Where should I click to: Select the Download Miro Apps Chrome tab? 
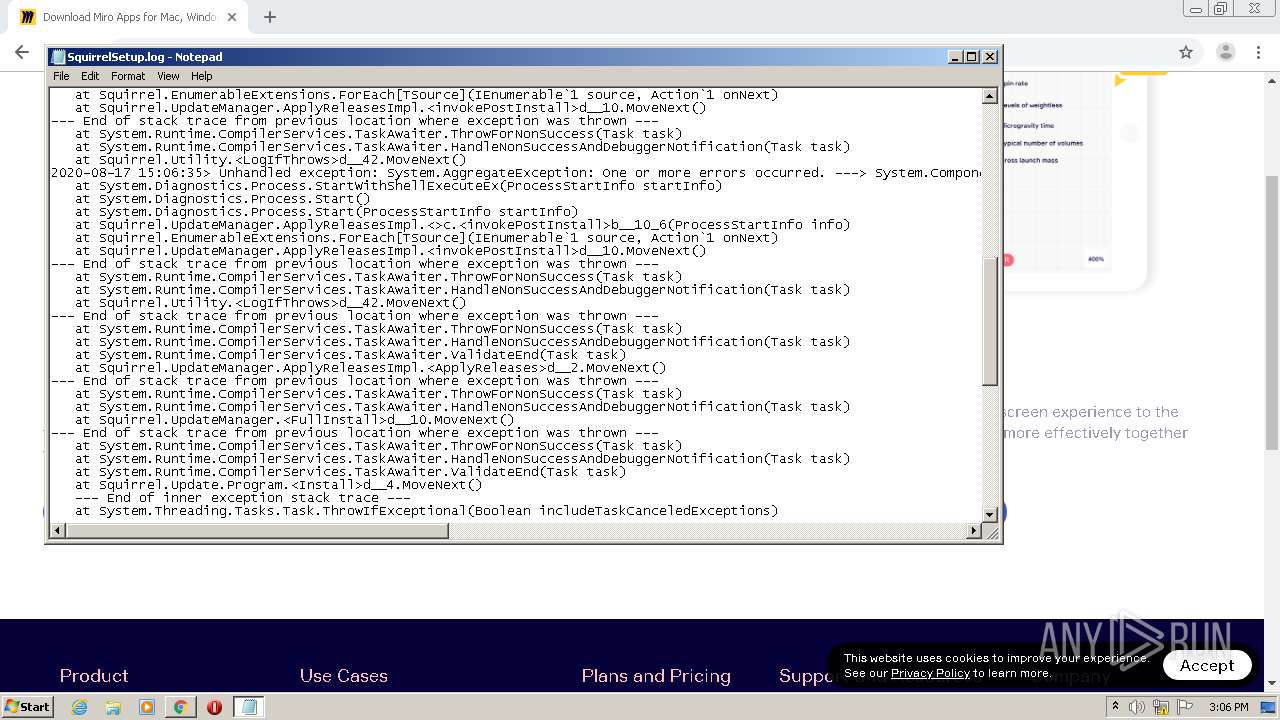click(x=128, y=17)
